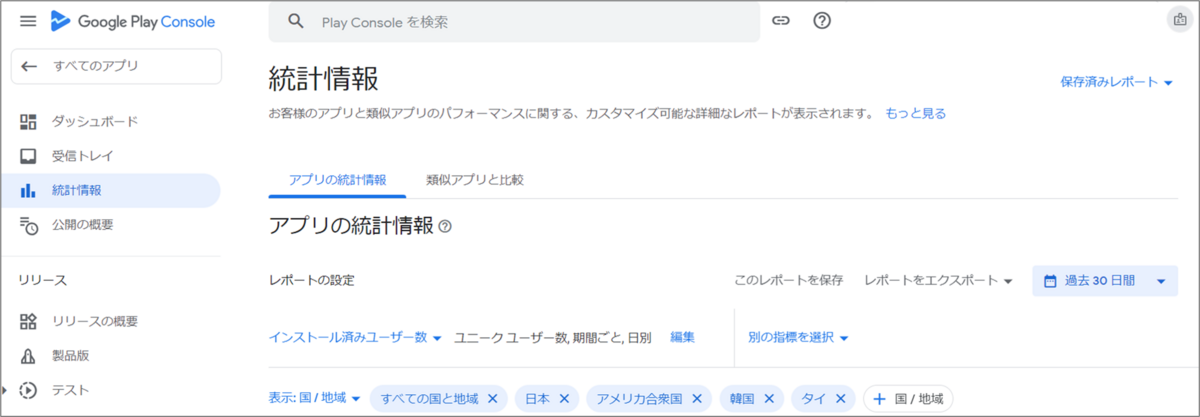Remove the タイ chip

point(840,398)
